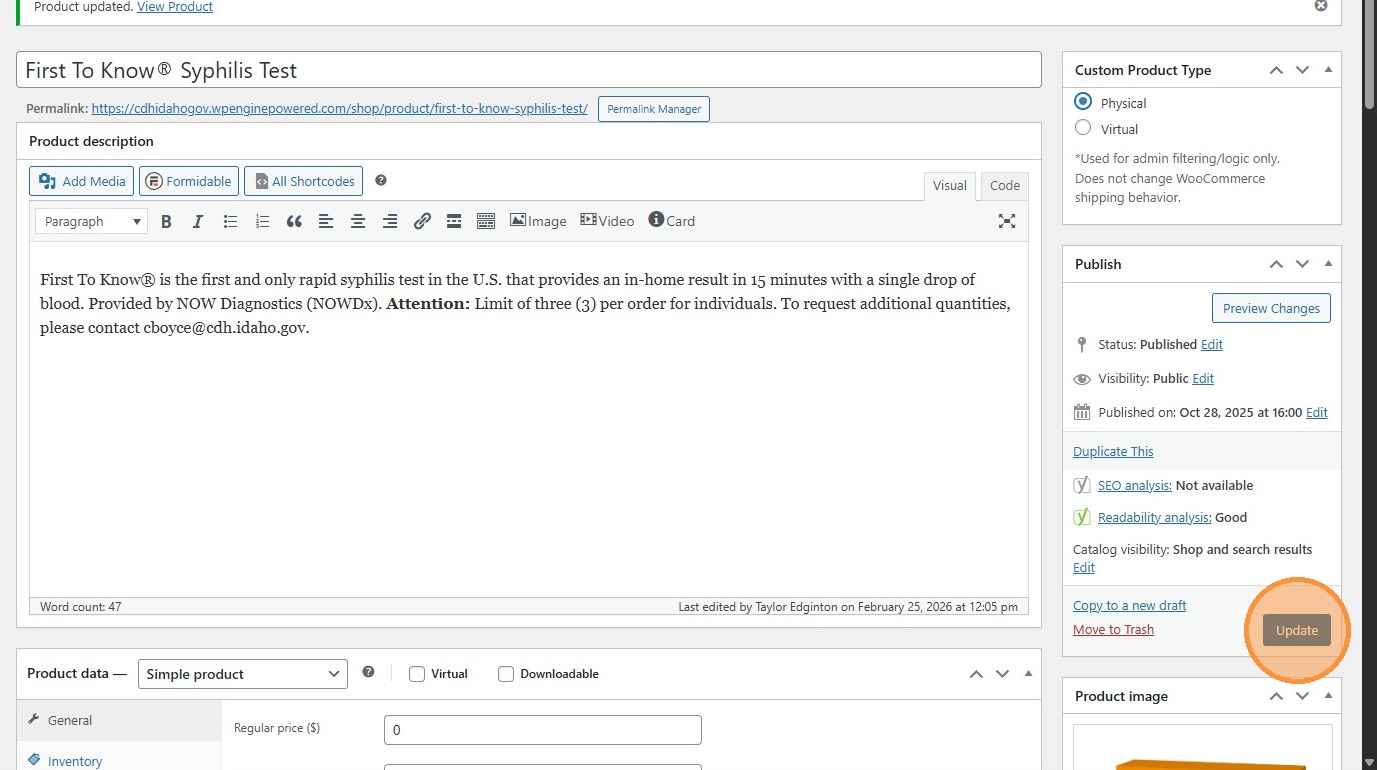The width and height of the screenshot is (1377, 770).
Task: Toggle bold formatting in the editor toolbar
Action: tap(167, 221)
